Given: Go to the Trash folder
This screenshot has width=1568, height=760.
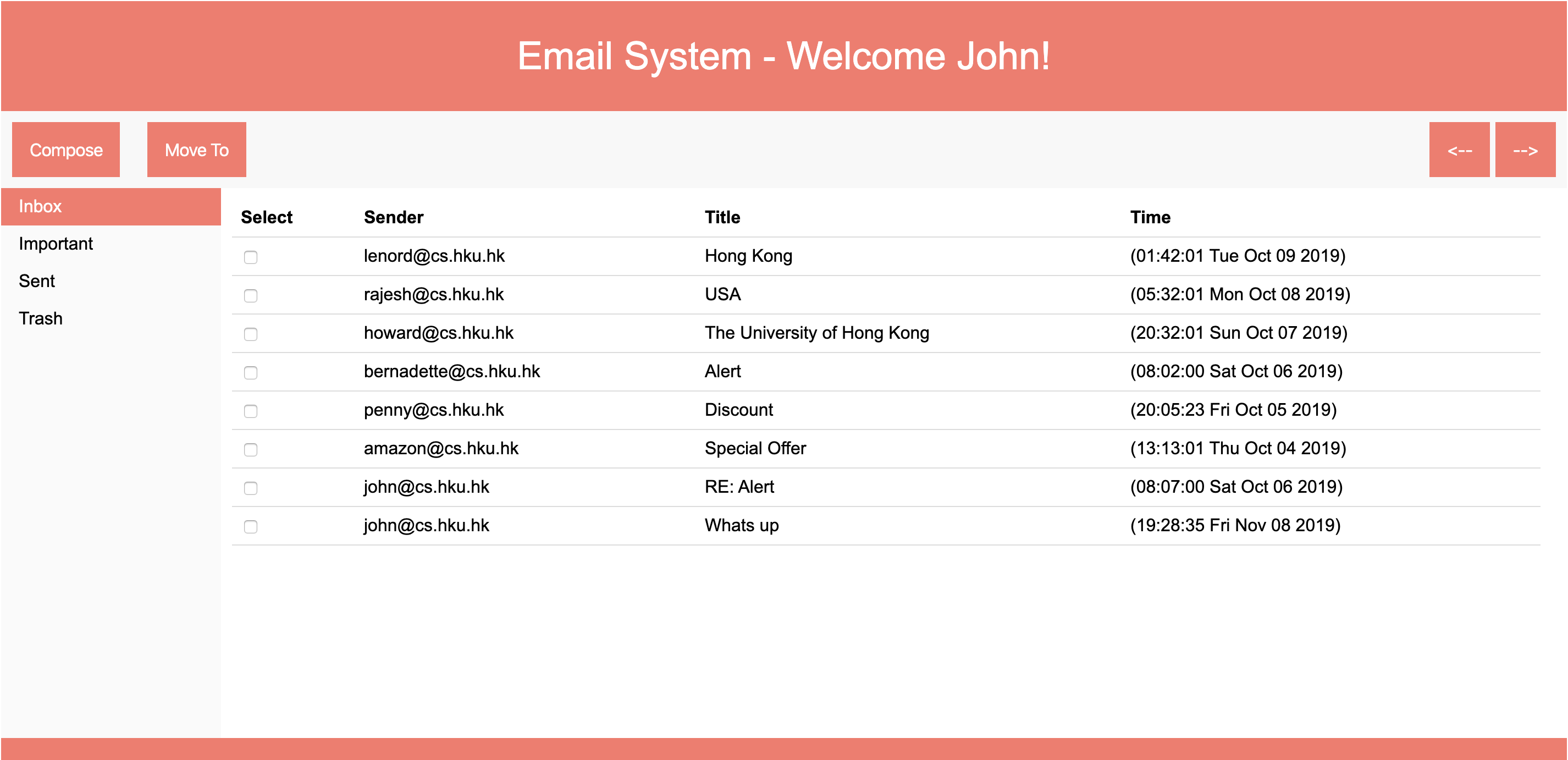Looking at the screenshot, I should pyautogui.click(x=40, y=318).
